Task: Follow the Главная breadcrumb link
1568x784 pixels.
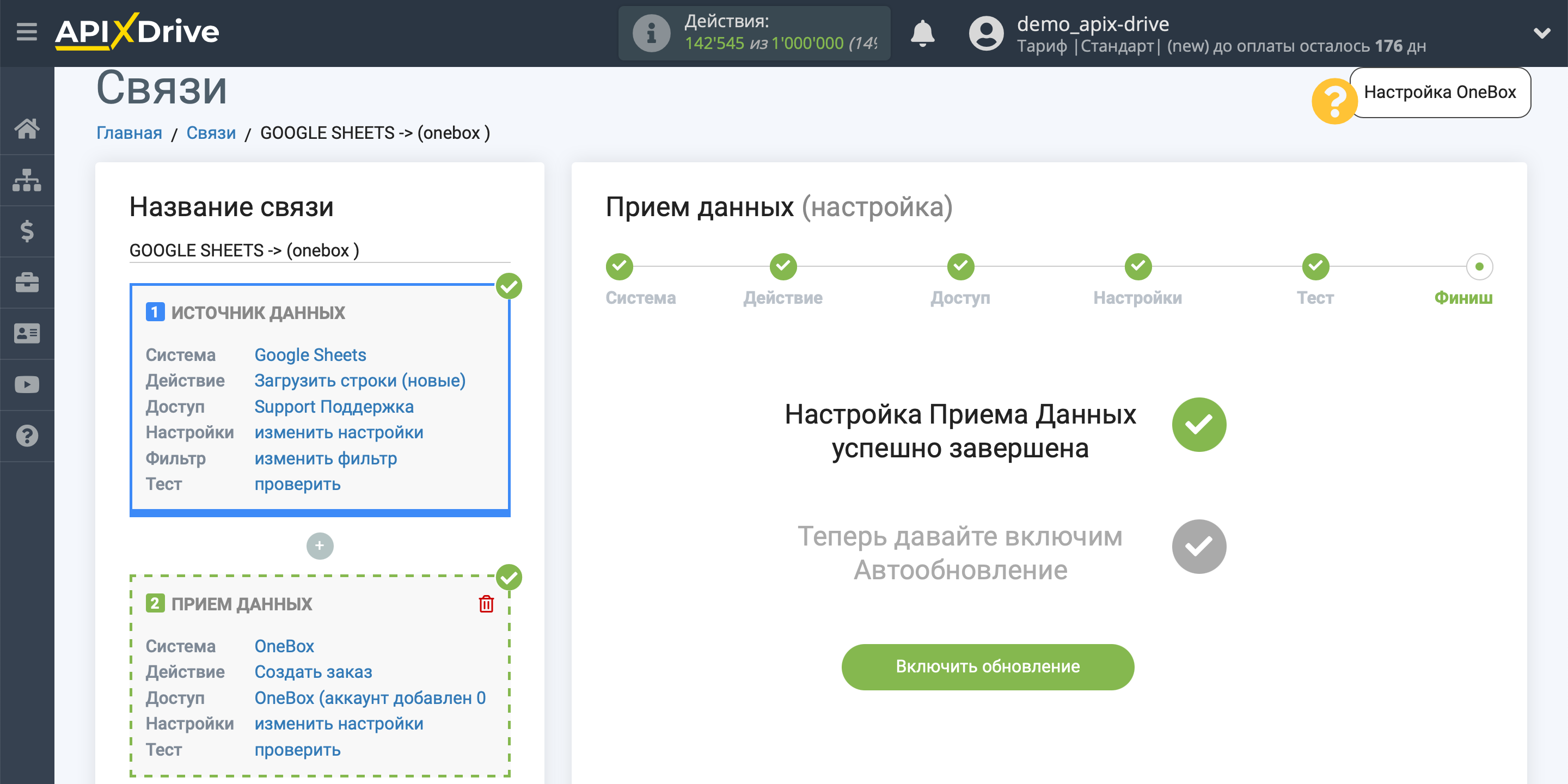Action: click(x=129, y=133)
